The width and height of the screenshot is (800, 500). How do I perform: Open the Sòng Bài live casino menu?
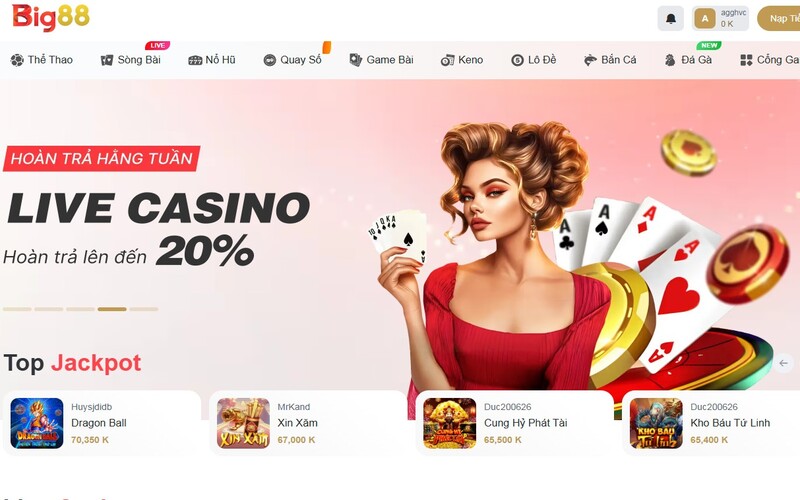[131, 60]
